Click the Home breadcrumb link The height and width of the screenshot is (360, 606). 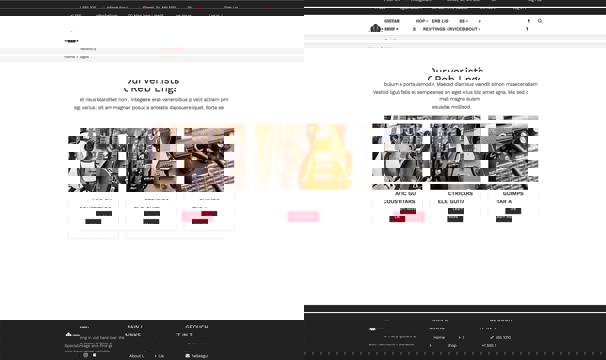(x=70, y=57)
